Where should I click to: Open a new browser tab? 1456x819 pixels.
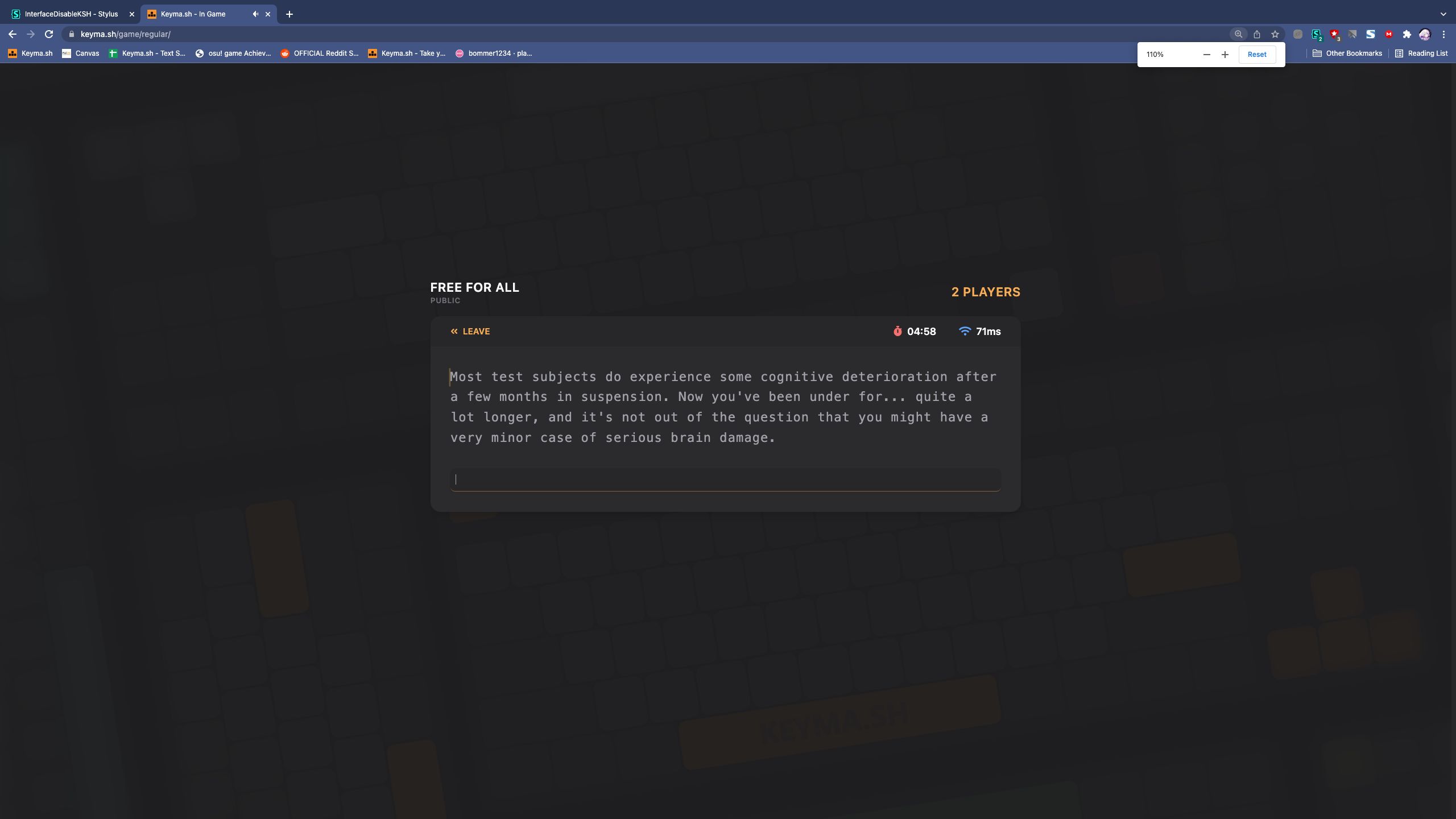coord(289,14)
